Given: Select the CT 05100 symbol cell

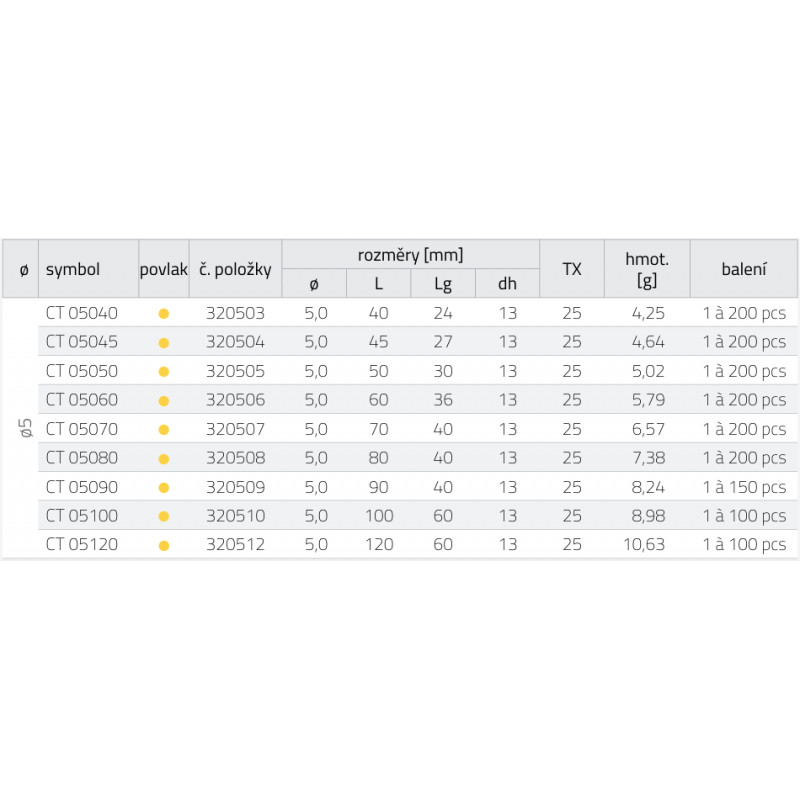Looking at the screenshot, I should click(x=82, y=516).
